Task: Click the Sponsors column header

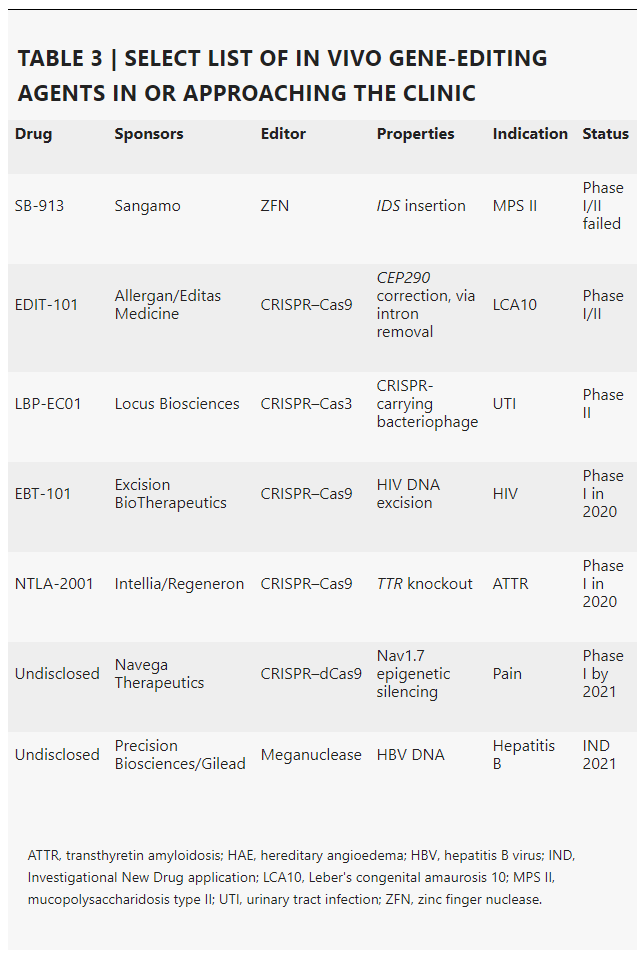Action: 149,134
